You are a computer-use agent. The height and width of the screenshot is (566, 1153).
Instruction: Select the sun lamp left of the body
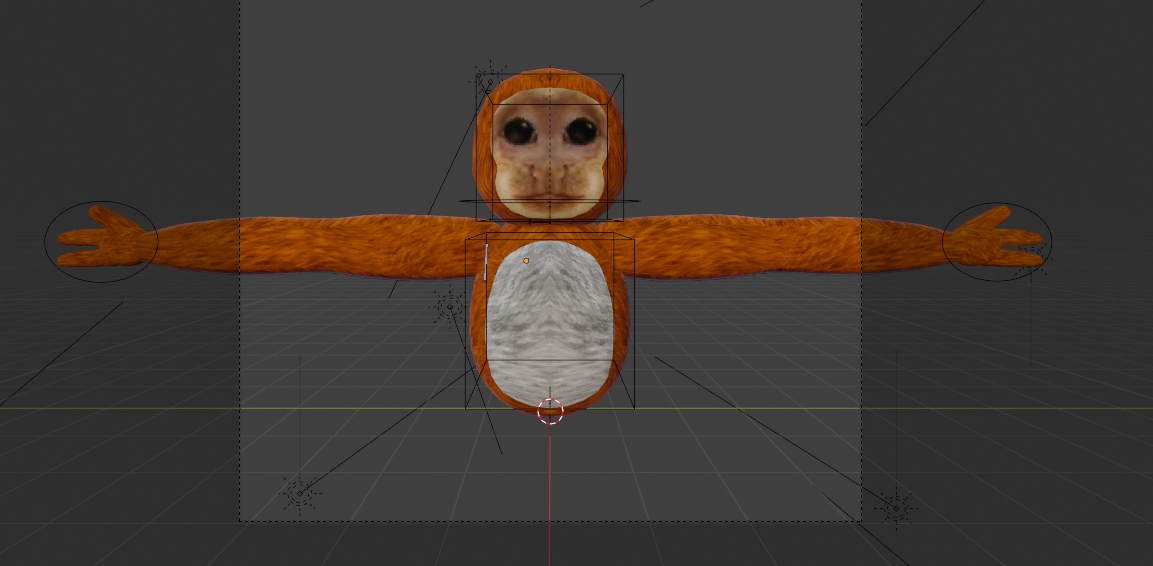[x=448, y=307]
